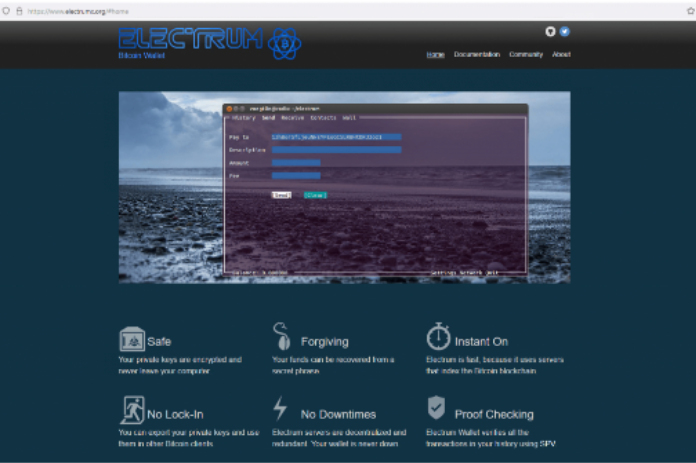
Task: Open the Documentation nav item
Action: point(477,54)
